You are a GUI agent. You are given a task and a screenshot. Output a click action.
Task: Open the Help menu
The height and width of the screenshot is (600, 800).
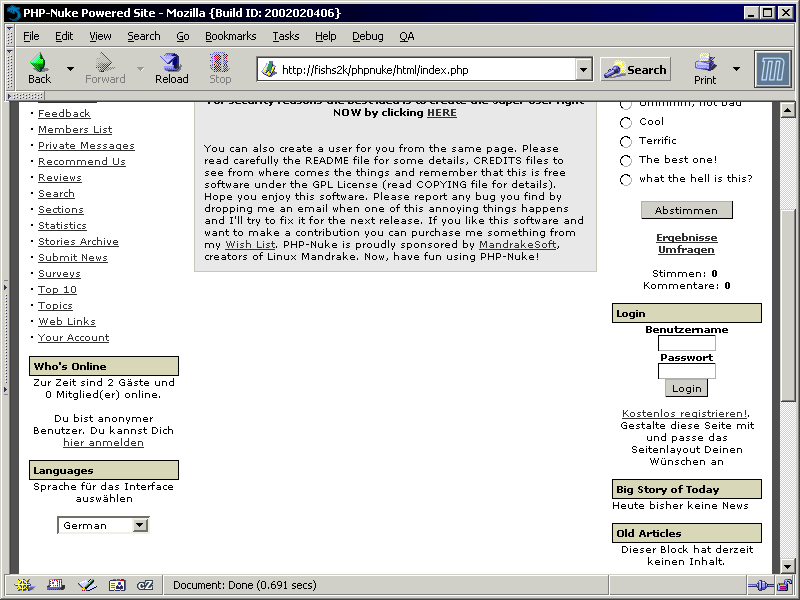326,36
